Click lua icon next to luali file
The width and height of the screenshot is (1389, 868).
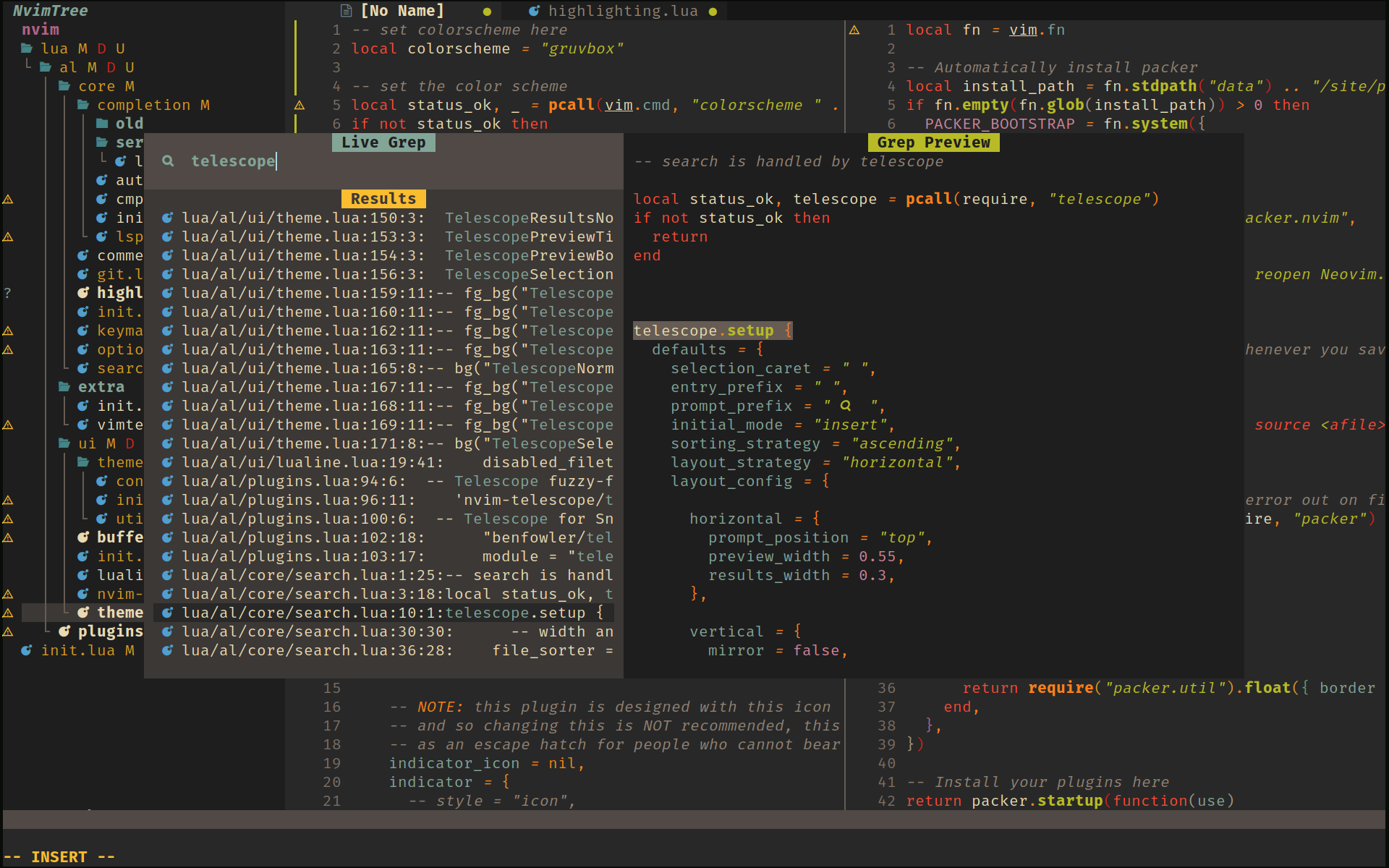83,575
